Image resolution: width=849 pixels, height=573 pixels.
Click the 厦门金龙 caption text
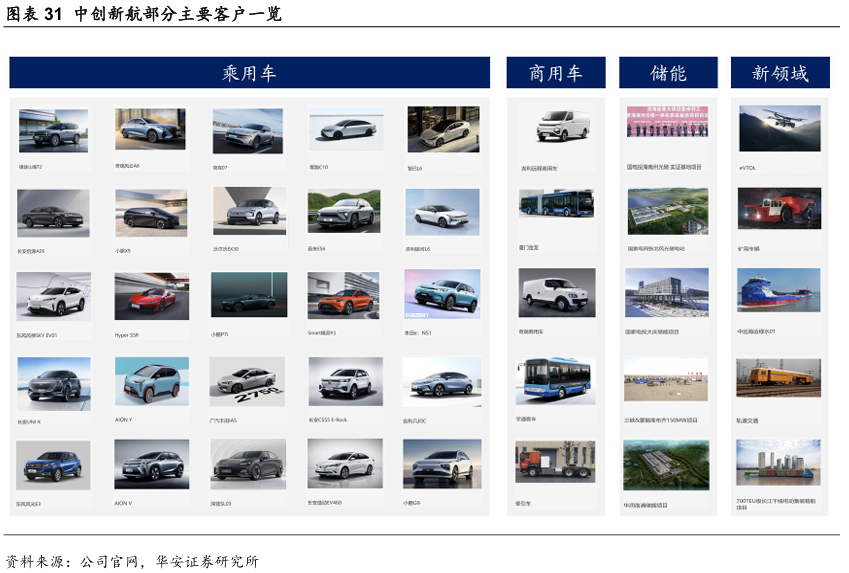tap(528, 248)
